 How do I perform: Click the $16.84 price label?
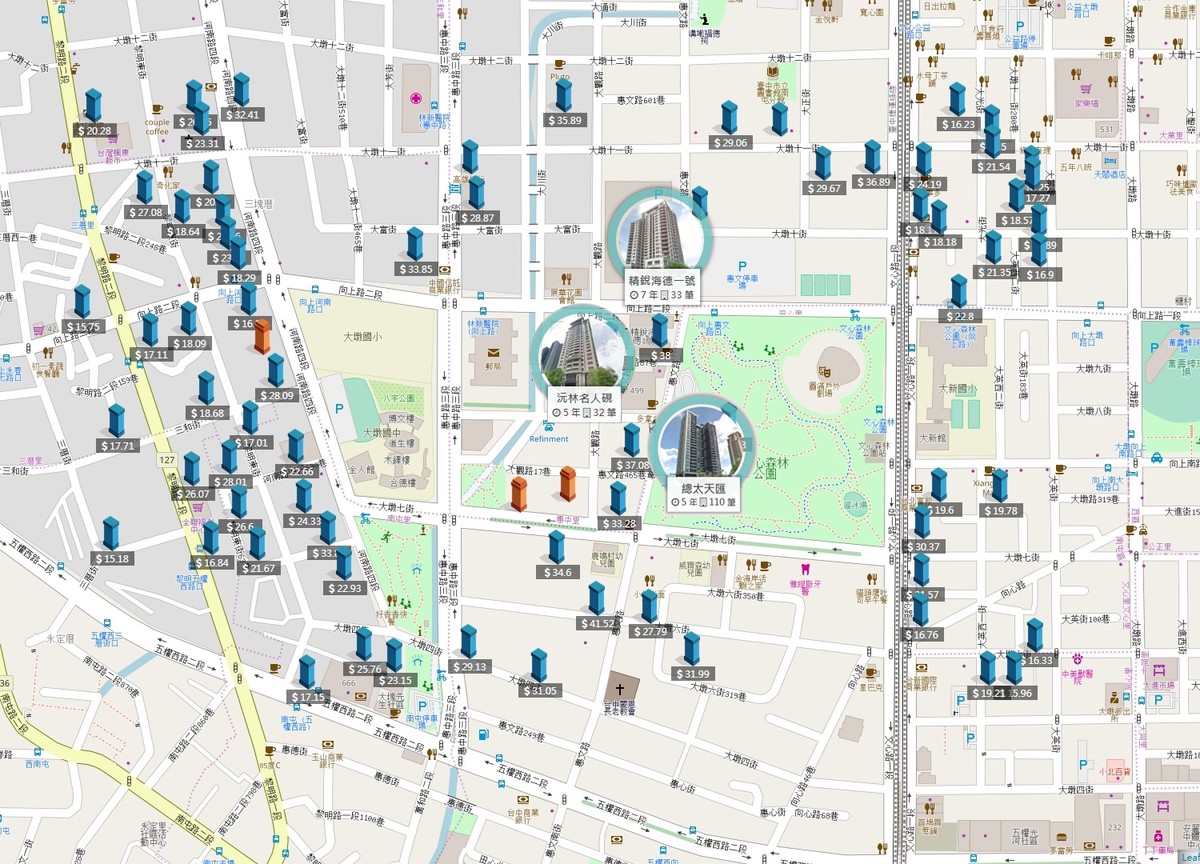click(211, 563)
